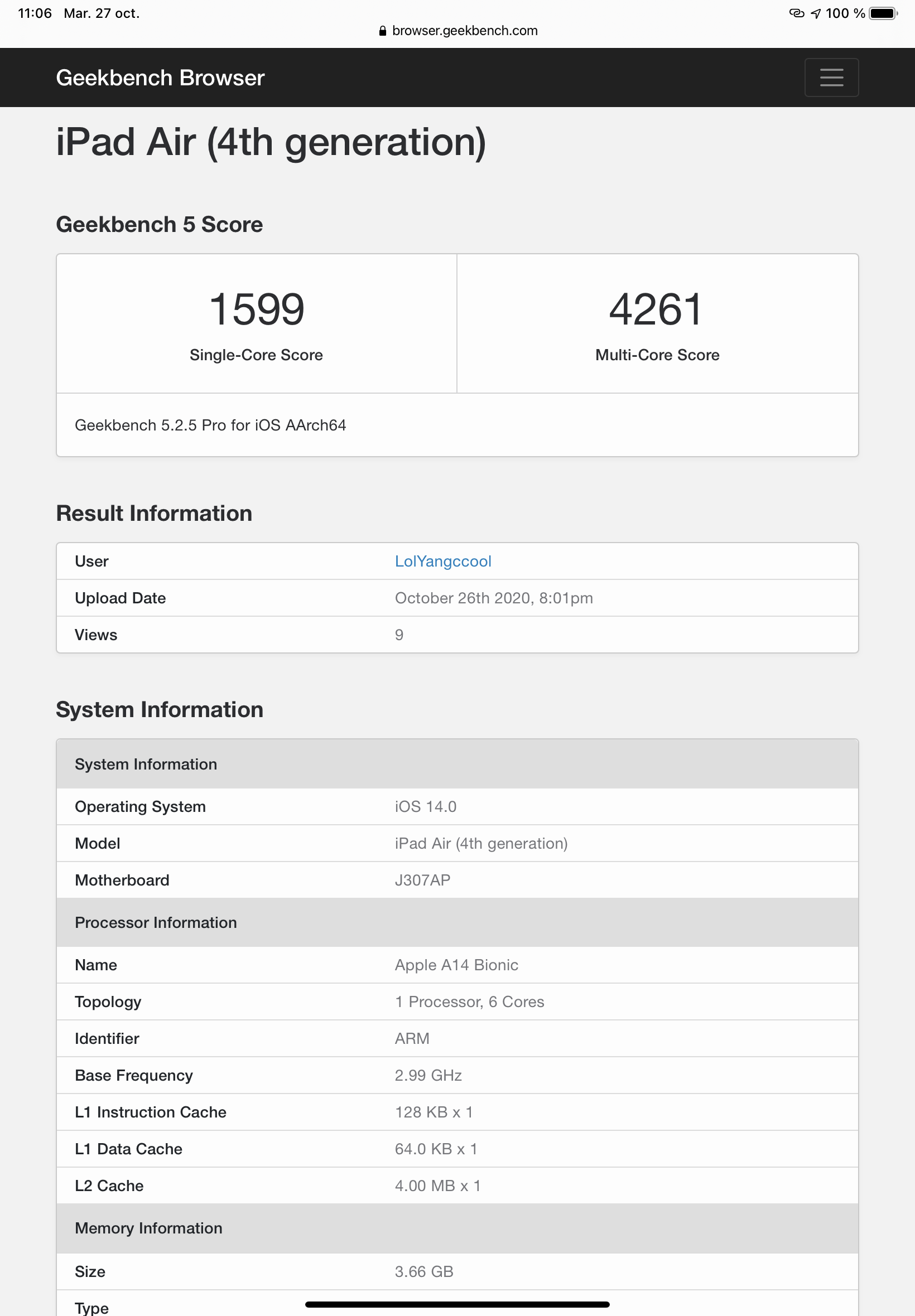Image resolution: width=915 pixels, height=1316 pixels.
Task: Click the L2 Cache label
Action: click(x=109, y=1186)
